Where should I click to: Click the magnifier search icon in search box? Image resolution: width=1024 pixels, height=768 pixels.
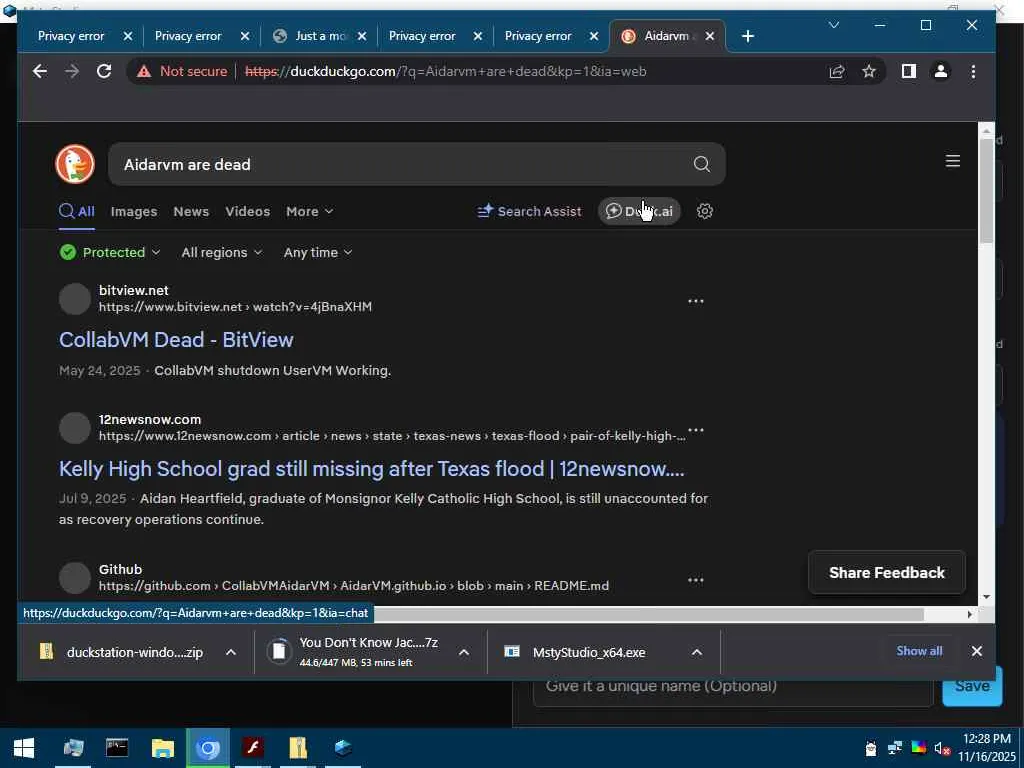[701, 164]
